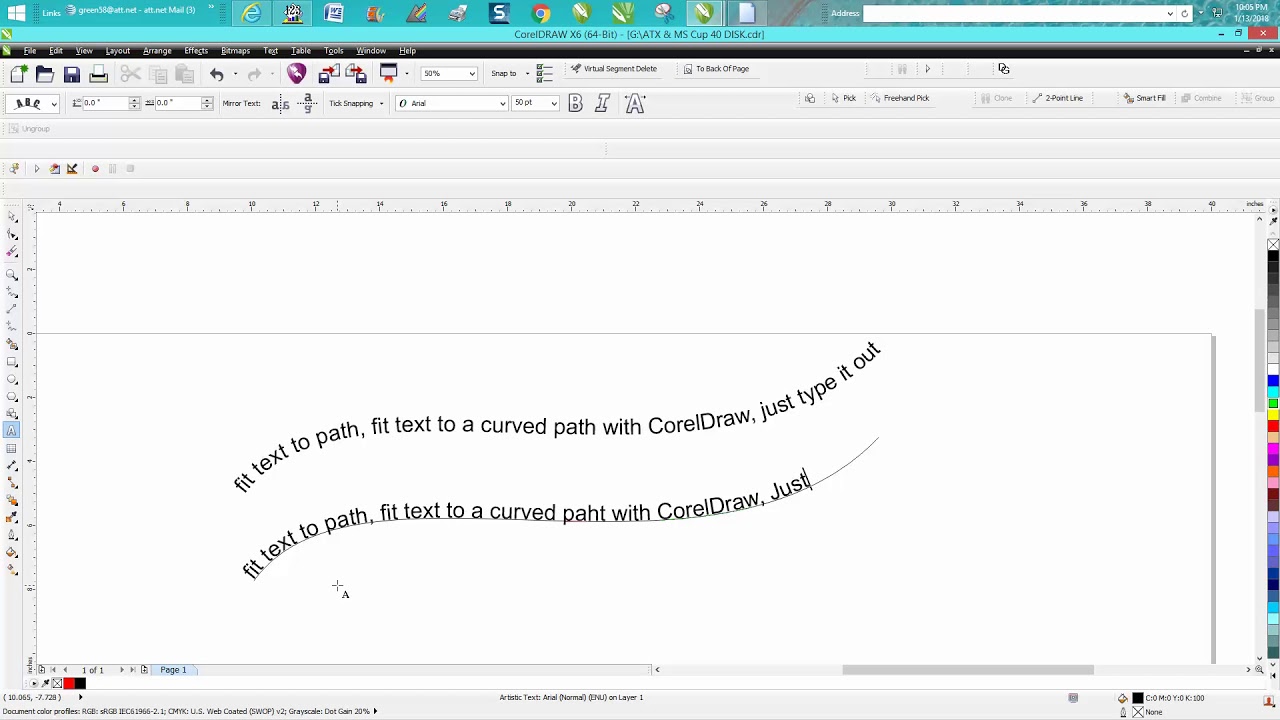The height and width of the screenshot is (720, 1280).
Task: Open the Arial font list dropdown
Action: (x=502, y=103)
